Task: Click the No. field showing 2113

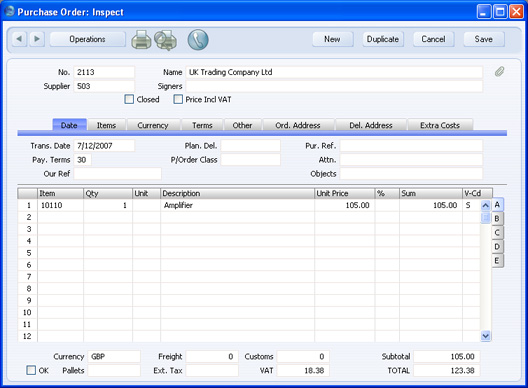Action: (104, 72)
